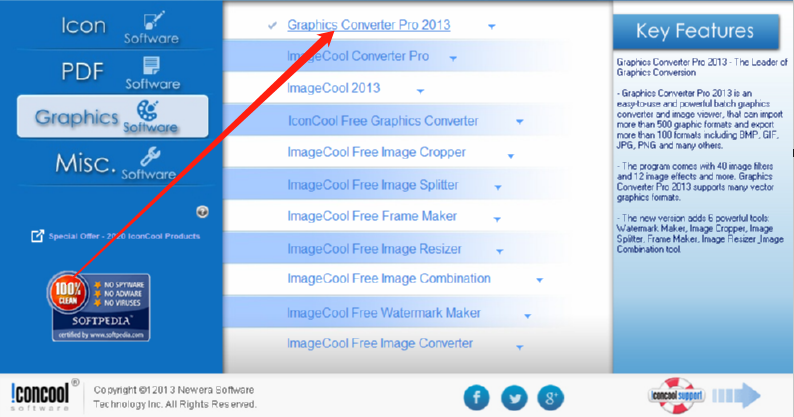The width and height of the screenshot is (794, 417).
Task: Open the Icon Software category
Action: coord(120,26)
